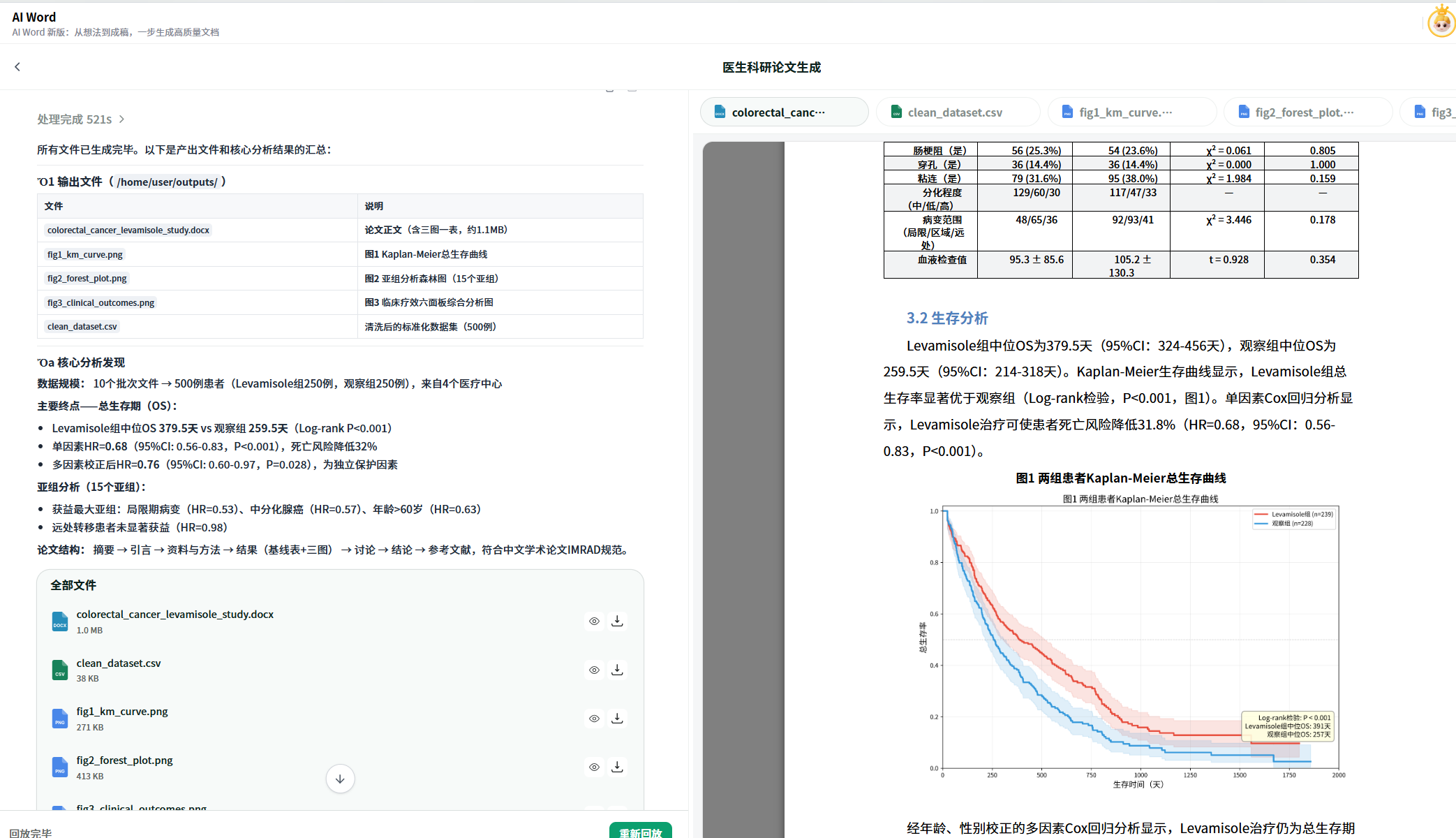Click the csv icon in clean_dataset tab
This screenshot has width=1456, height=838.
(896, 112)
